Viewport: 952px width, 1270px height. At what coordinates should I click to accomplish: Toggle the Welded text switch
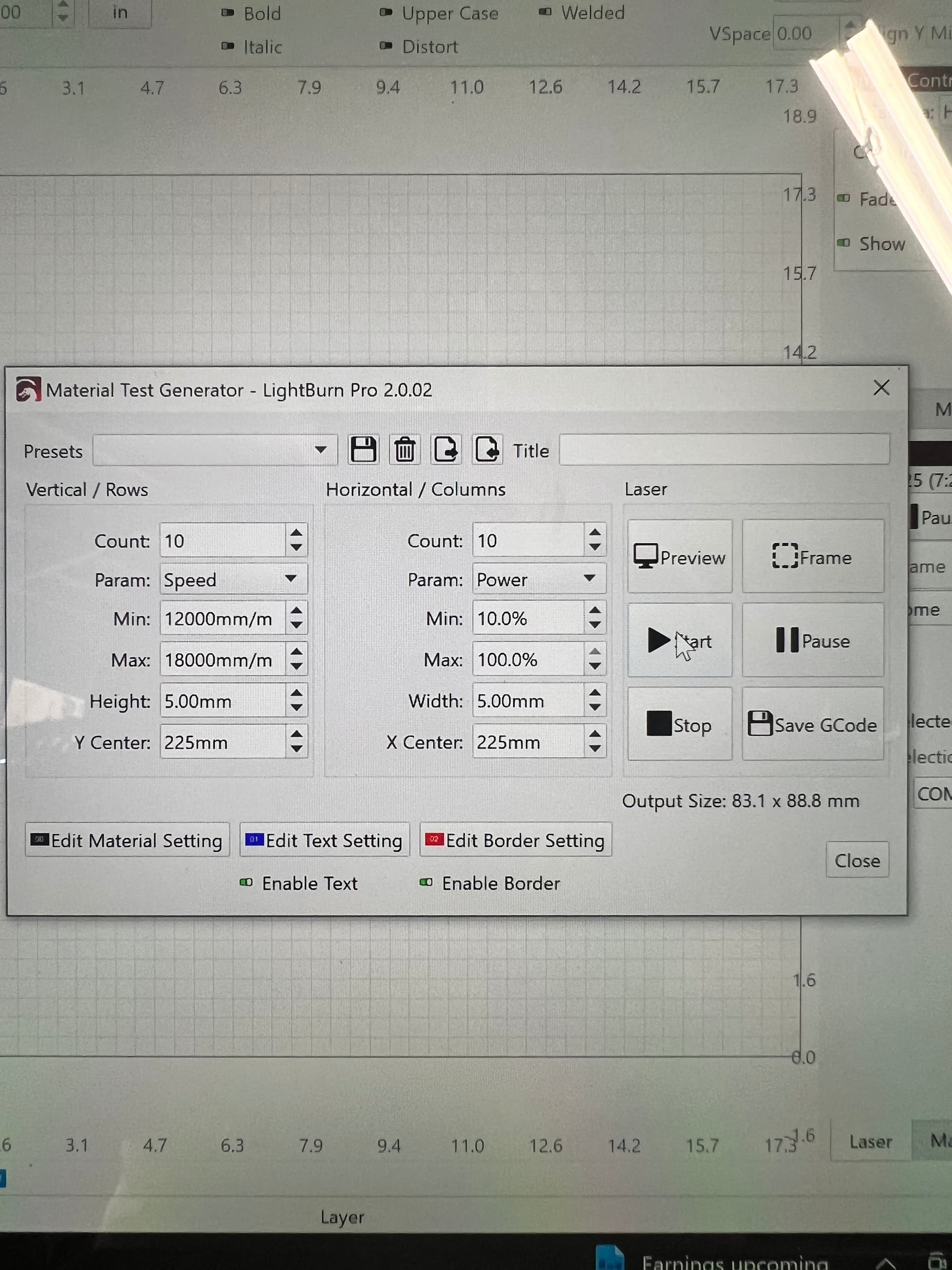pyautogui.click(x=545, y=12)
